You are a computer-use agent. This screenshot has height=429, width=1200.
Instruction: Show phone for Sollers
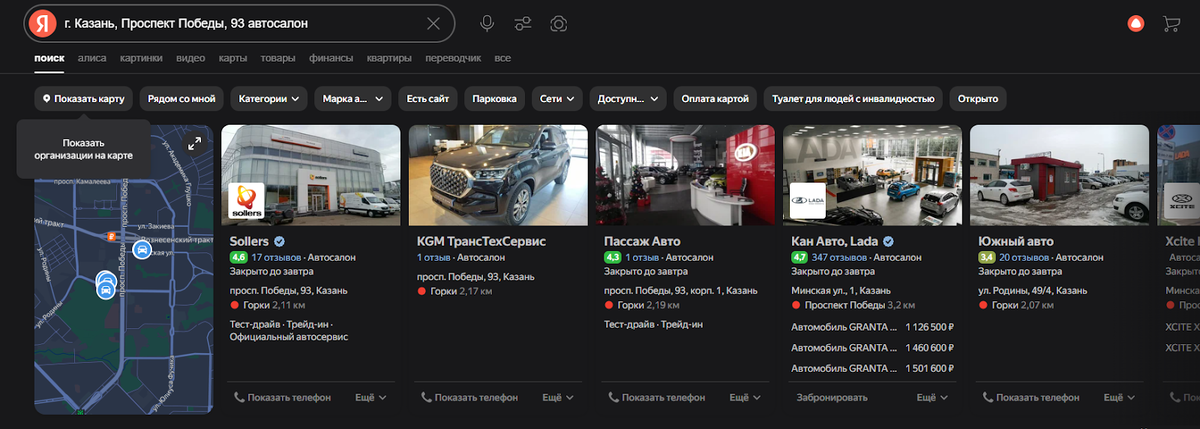[282, 397]
